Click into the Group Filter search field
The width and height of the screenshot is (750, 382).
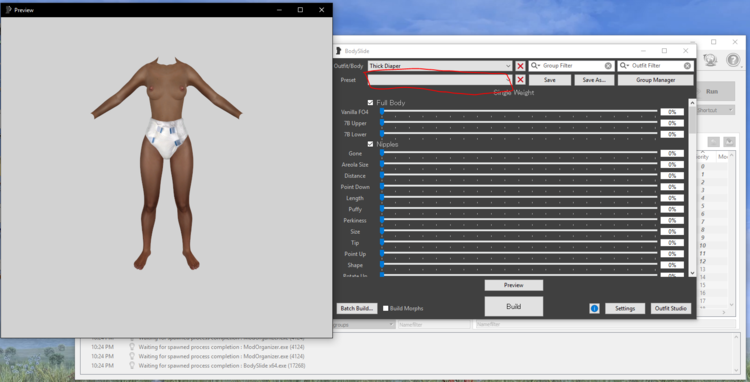572,66
